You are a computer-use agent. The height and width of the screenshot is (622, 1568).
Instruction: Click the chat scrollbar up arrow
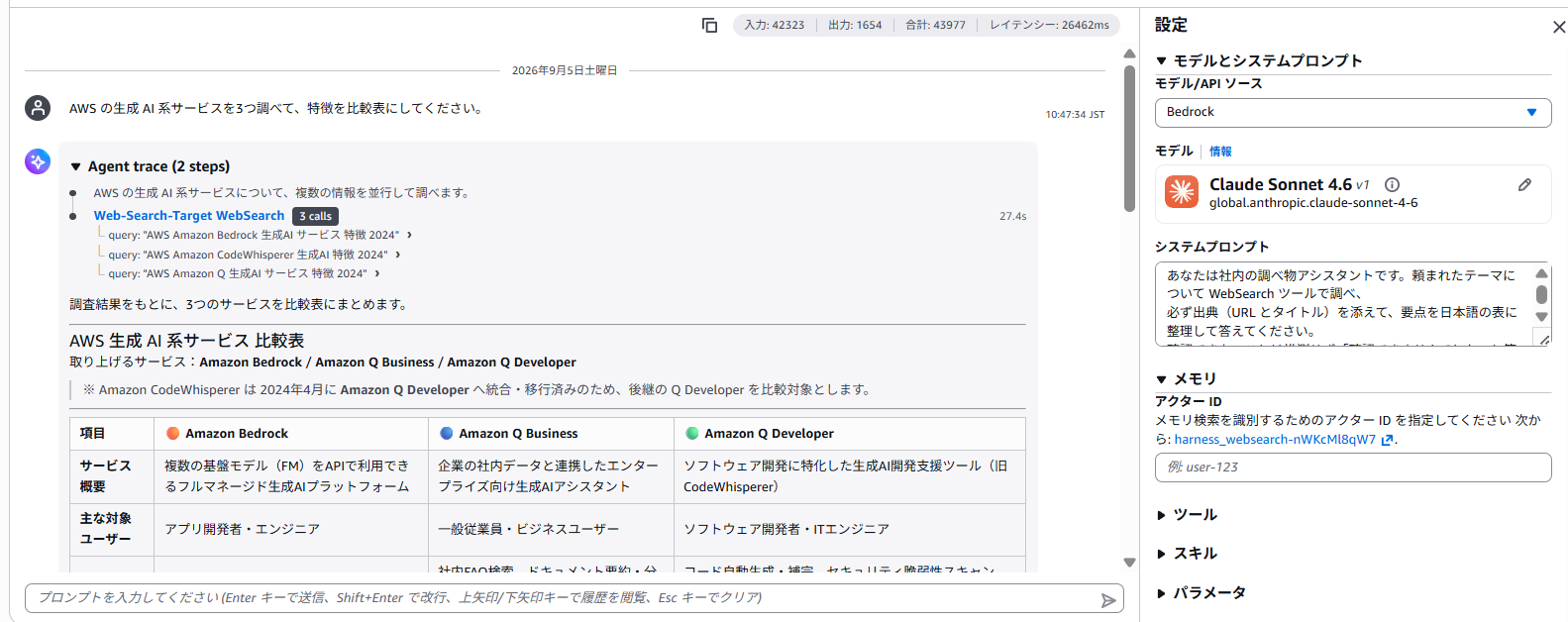[1129, 53]
